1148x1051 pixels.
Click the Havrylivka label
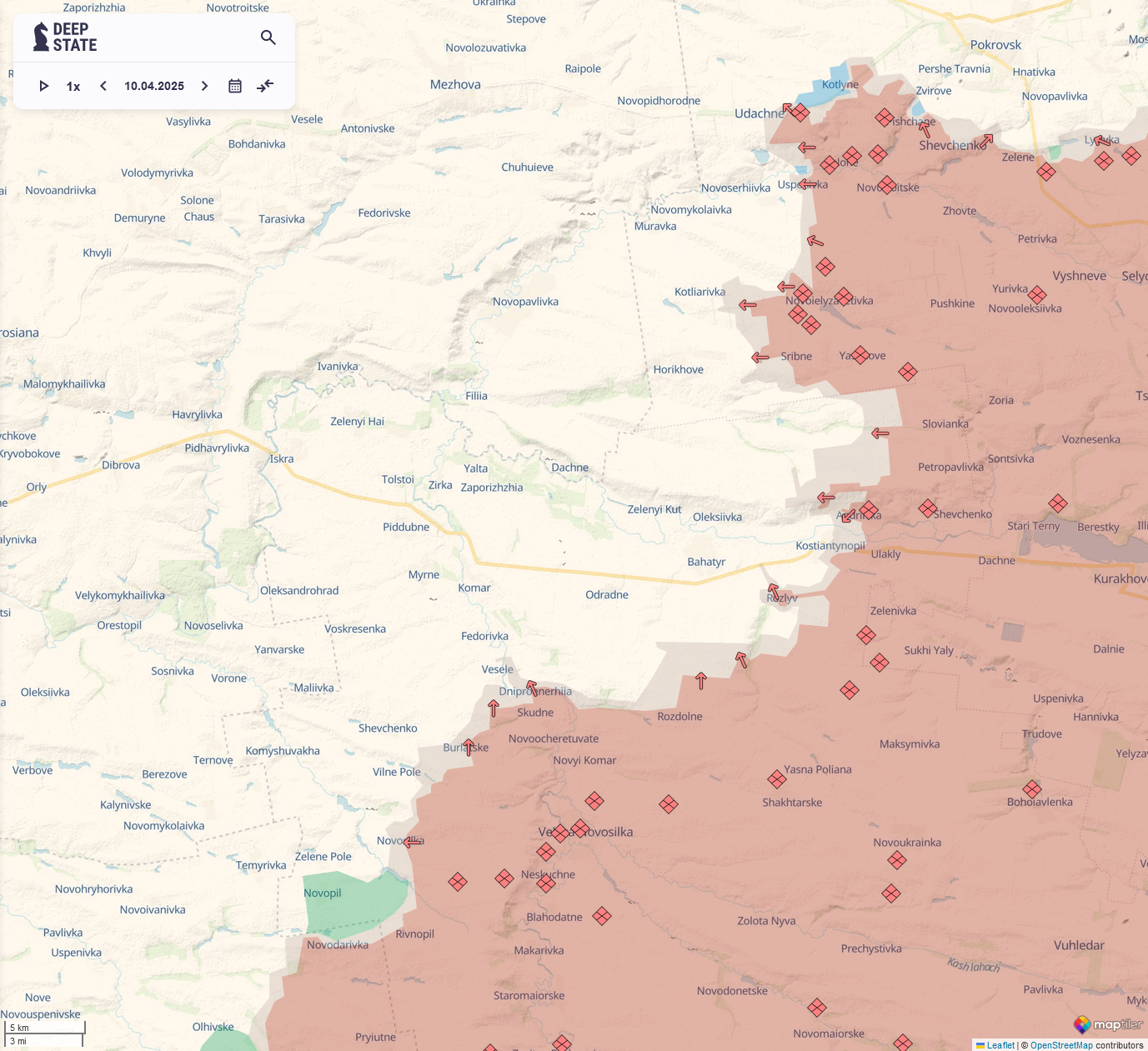(x=197, y=414)
